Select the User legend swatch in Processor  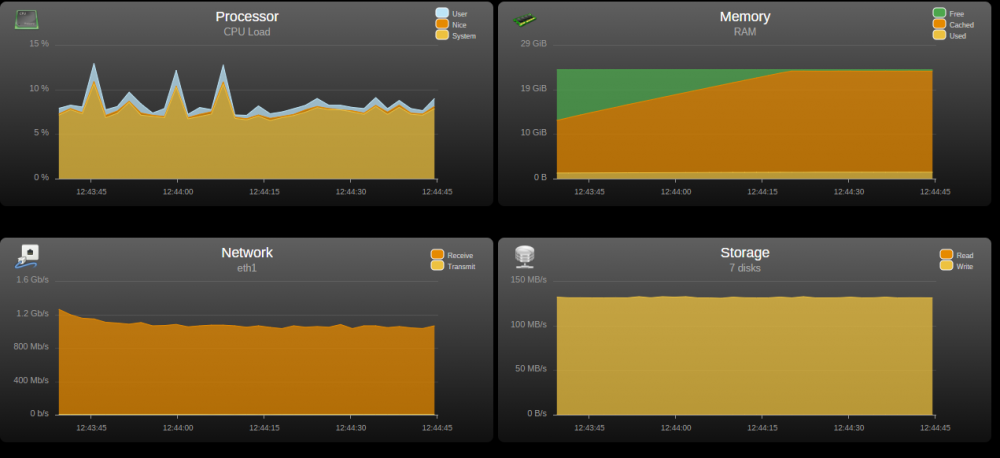pyautogui.click(x=442, y=13)
